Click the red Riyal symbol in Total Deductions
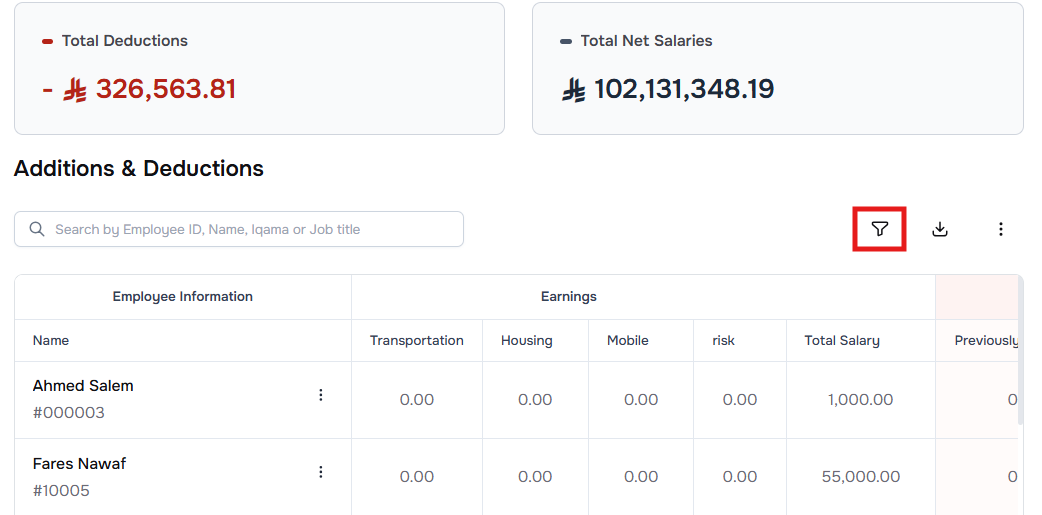The height and width of the screenshot is (515, 1042). pyautogui.click(x=76, y=90)
